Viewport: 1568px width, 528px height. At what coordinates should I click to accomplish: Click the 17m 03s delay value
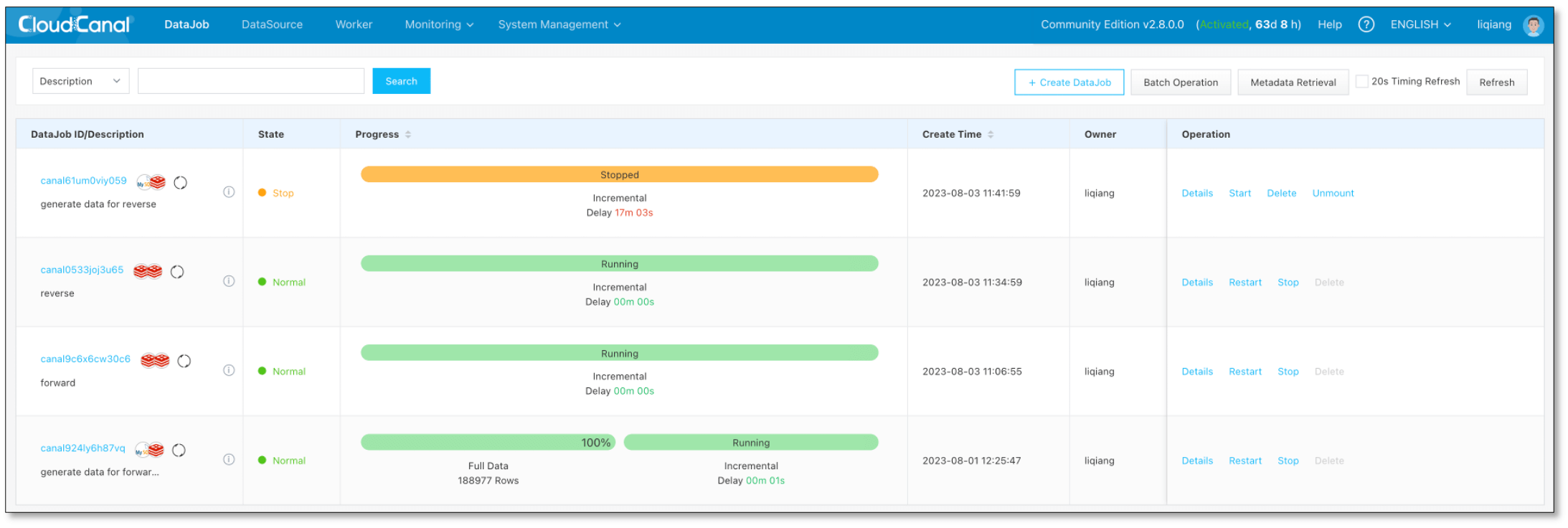click(x=633, y=212)
